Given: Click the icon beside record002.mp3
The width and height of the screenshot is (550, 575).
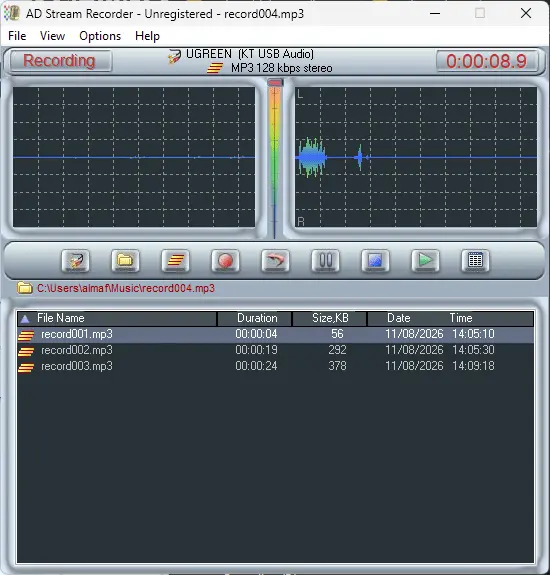Looking at the screenshot, I should point(26,351).
